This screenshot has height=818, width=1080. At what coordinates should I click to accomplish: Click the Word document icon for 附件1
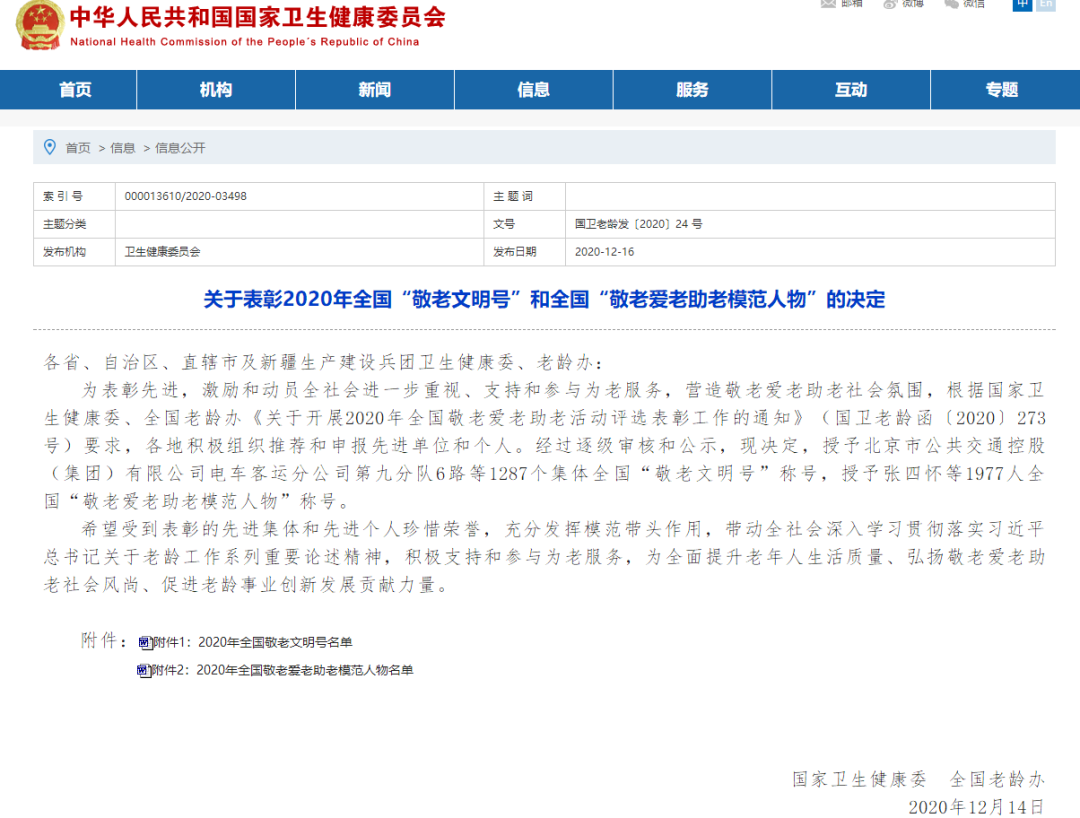pyautogui.click(x=145, y=642)
